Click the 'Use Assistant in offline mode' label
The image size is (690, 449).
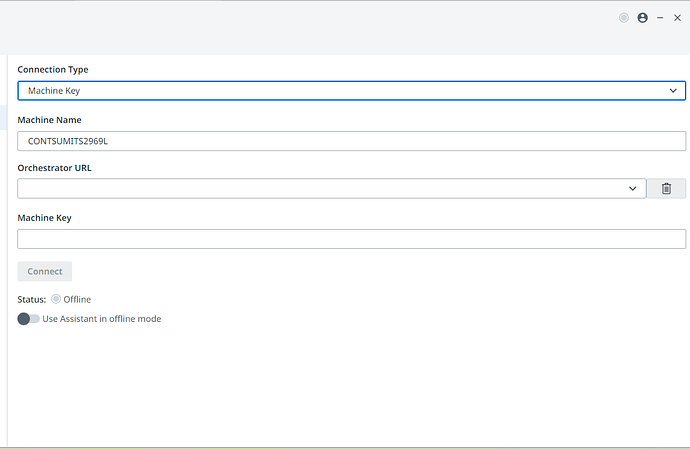[102, 319]
